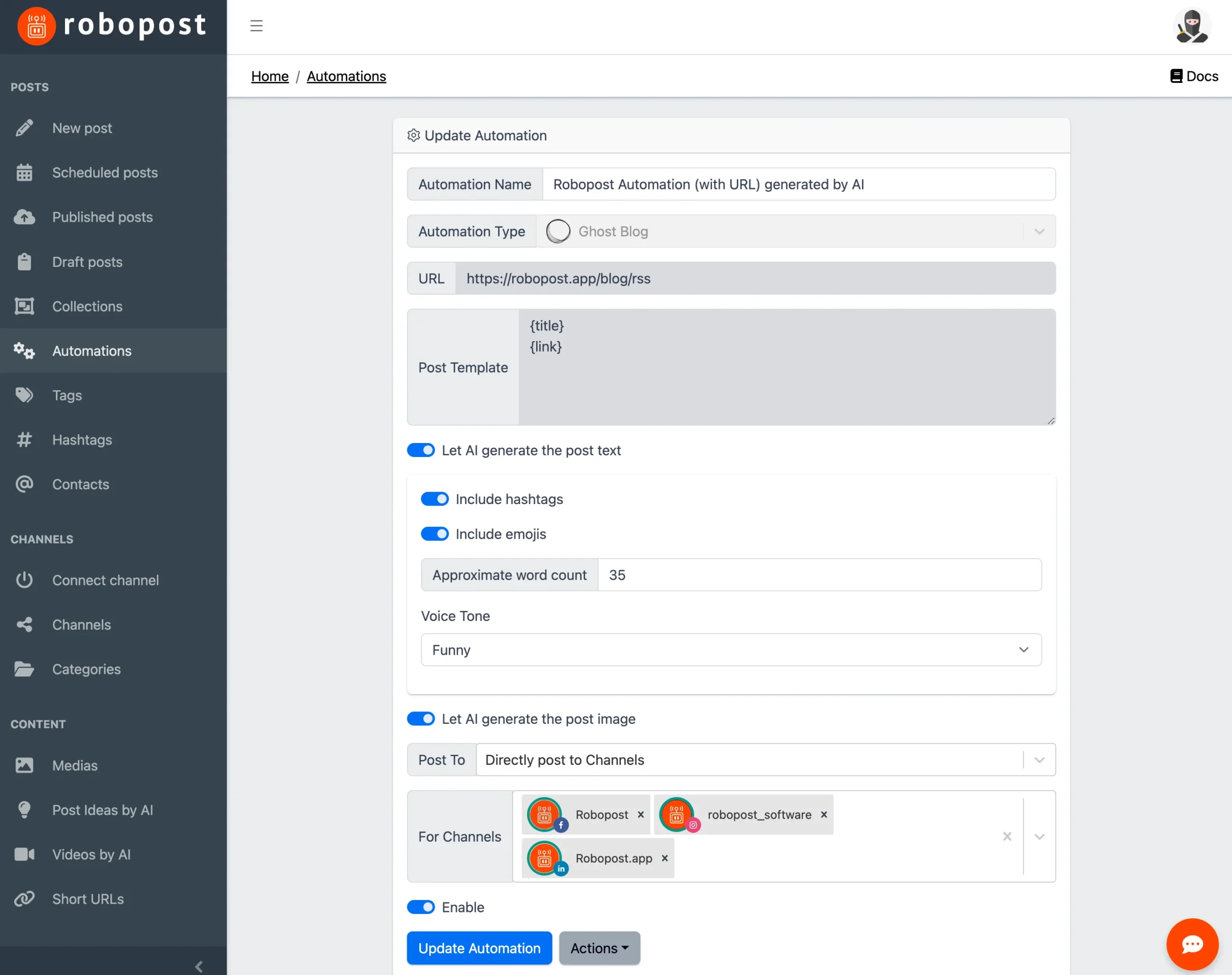Open Connect channel in sidebar
The height and width of the screenshot is (975, 1232).
[x=113, y=580]
